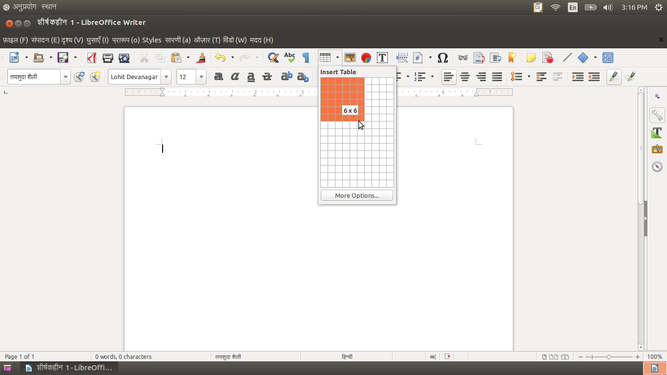Click the More Options... button
The image size is (667, 375).
(356, 196)
